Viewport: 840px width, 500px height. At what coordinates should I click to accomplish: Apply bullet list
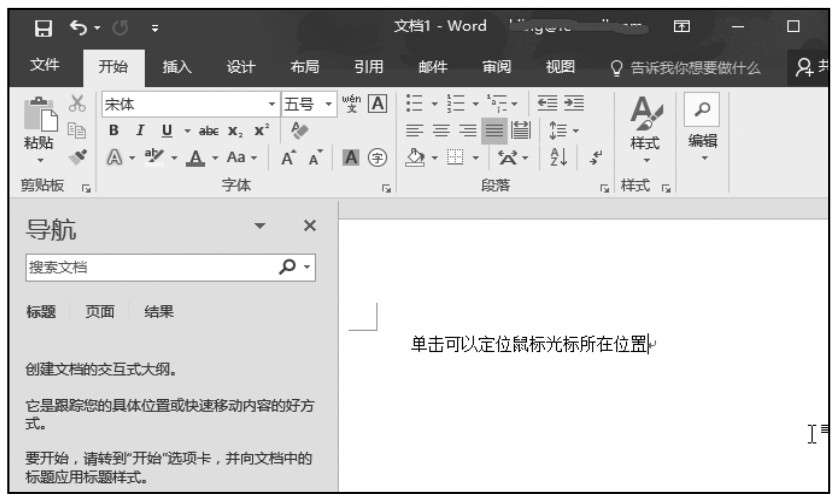[415, 103]
